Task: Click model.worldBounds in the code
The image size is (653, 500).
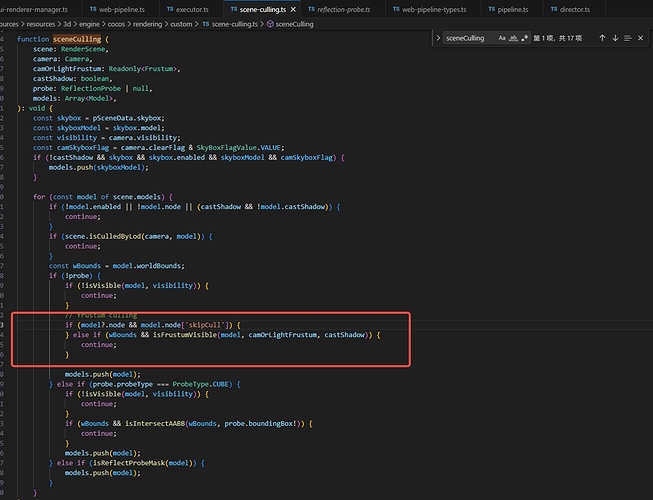Action: coord(147,266)
